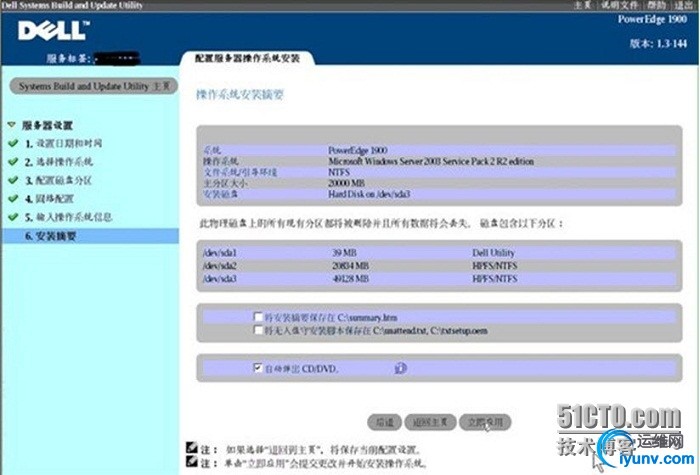Click the info icon beside 自动弹出 CD/DVD
The width and height of the screenshot is (700, 475).
pos(401,368)
